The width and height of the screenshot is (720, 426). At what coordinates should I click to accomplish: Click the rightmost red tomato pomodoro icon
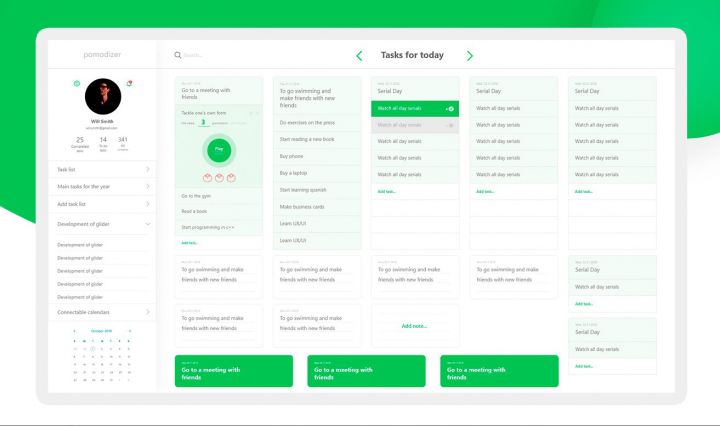(x=231, y=178)
